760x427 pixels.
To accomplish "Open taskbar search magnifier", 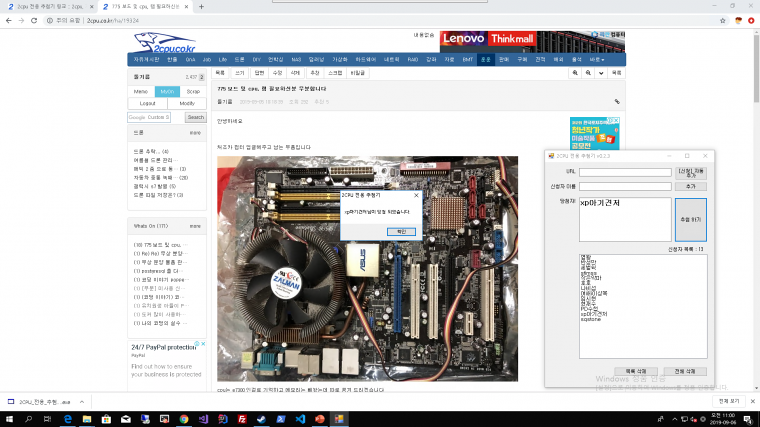I will [28, 419].
